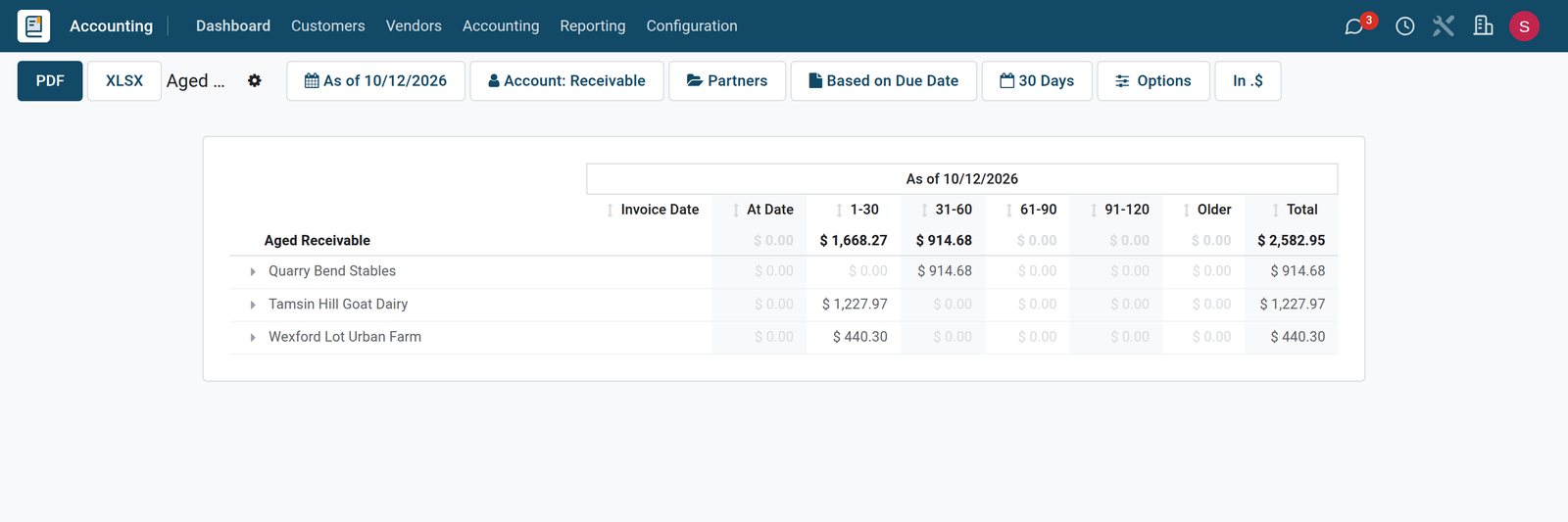Click Wexford Lot Urban Farm 1-30 amount

pyautogui.click(x=860, y=337)
